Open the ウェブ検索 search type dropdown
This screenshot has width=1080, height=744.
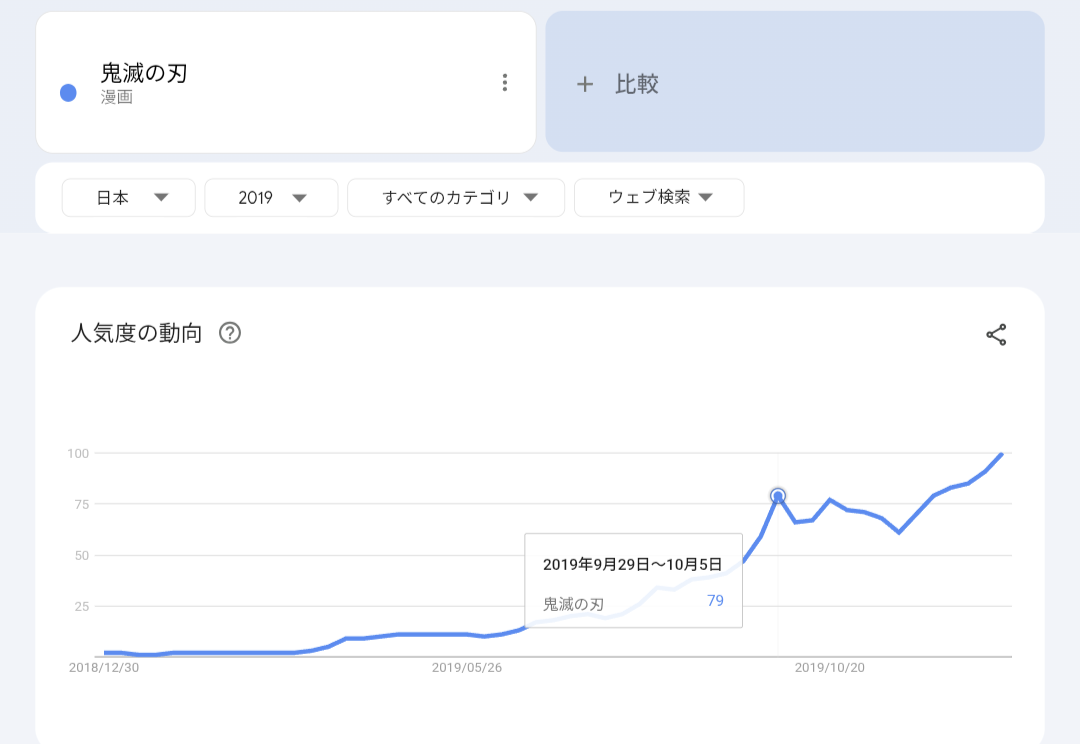(659, 198)
